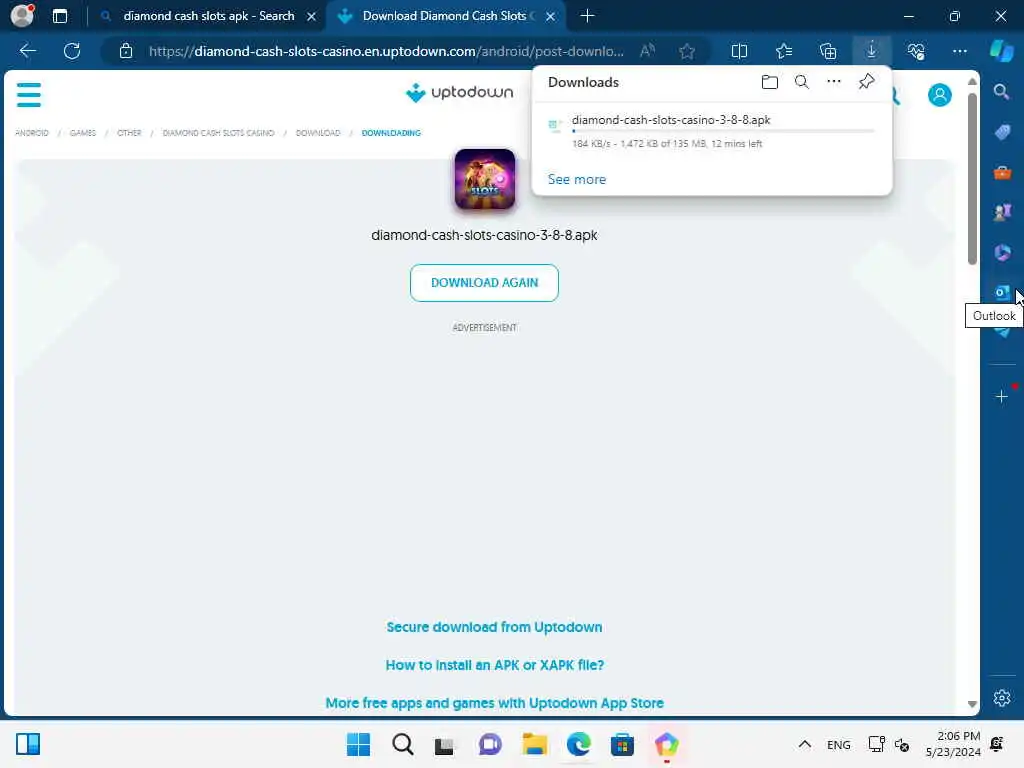Switch to diamond cash slots apk Search tab
1024x768 pixels.
tap(208, 16)
